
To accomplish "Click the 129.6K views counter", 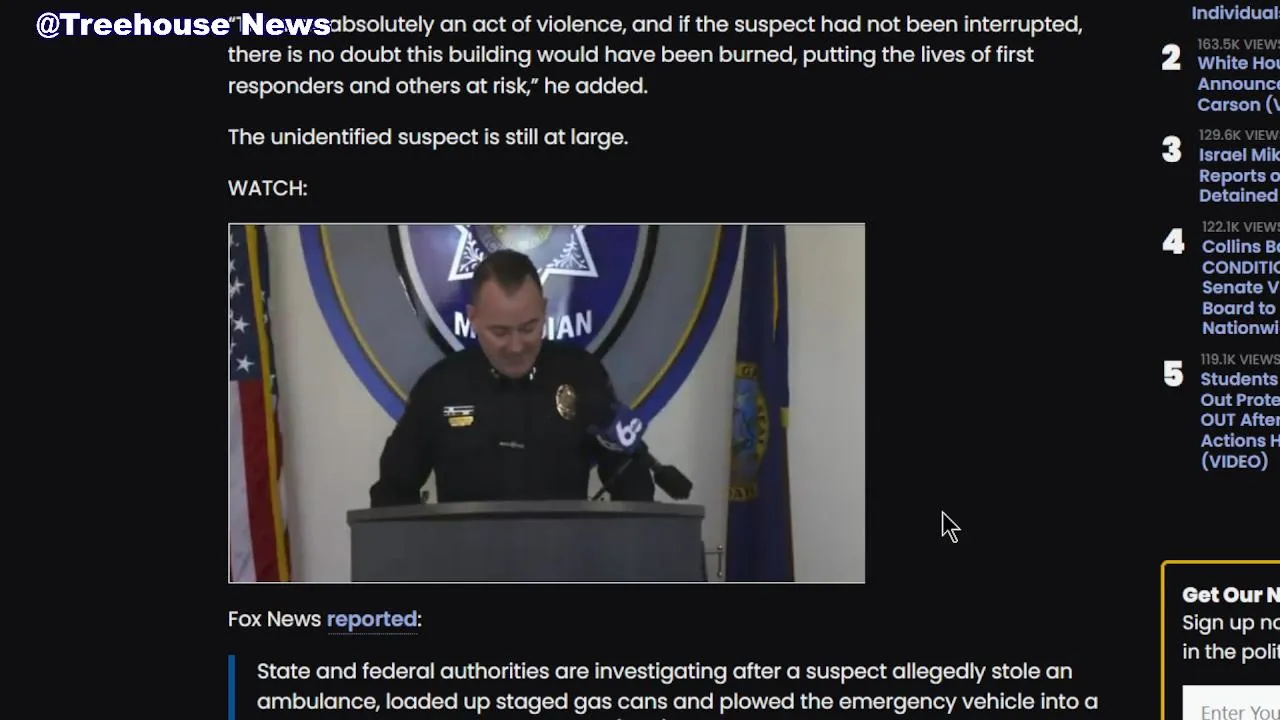I will pyautogui.click(x=1239, y=135).
